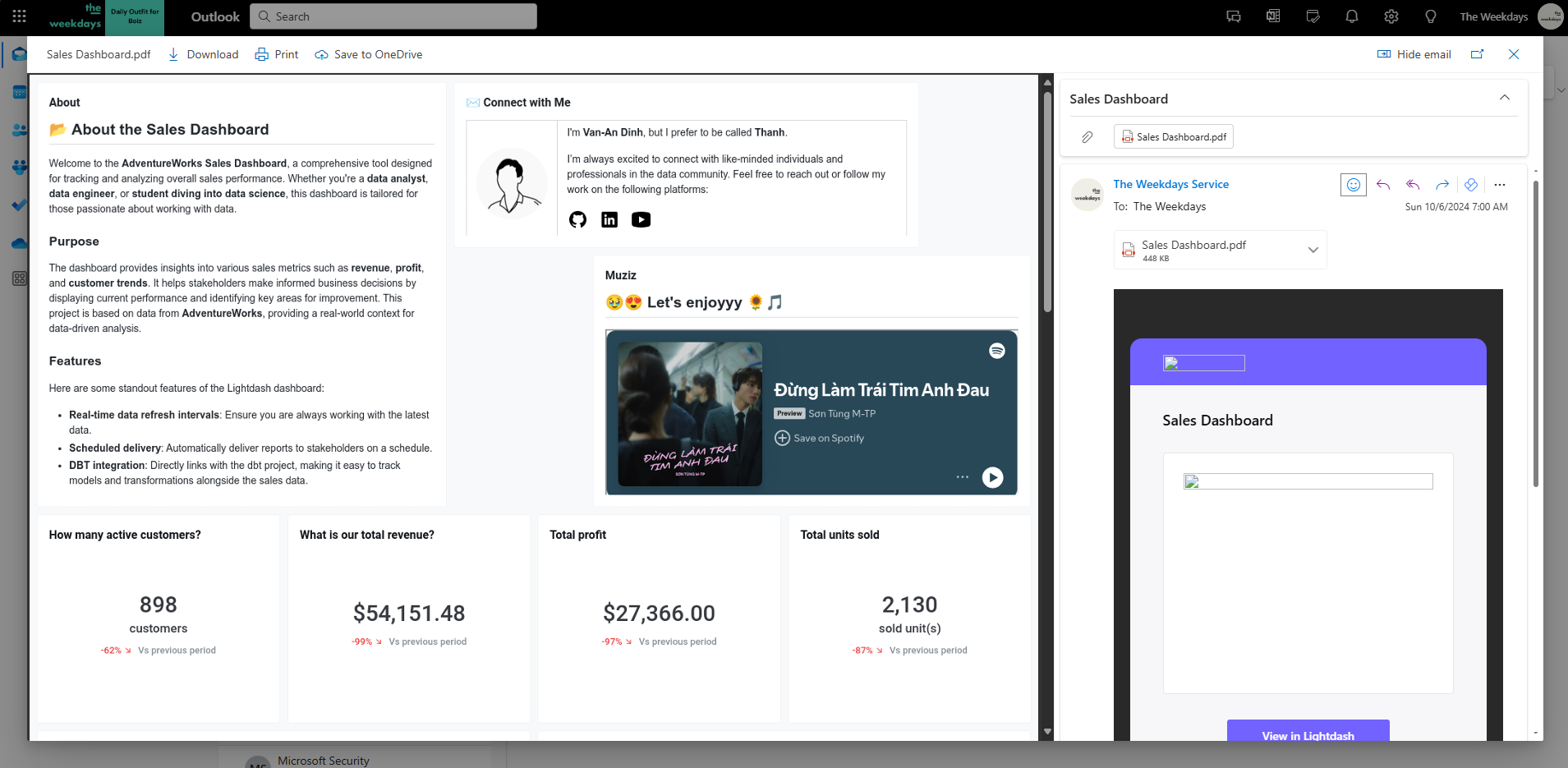1568x768 pixels.
Task: Click the YouTube icon in the PDF
Action: coord(641,219)
